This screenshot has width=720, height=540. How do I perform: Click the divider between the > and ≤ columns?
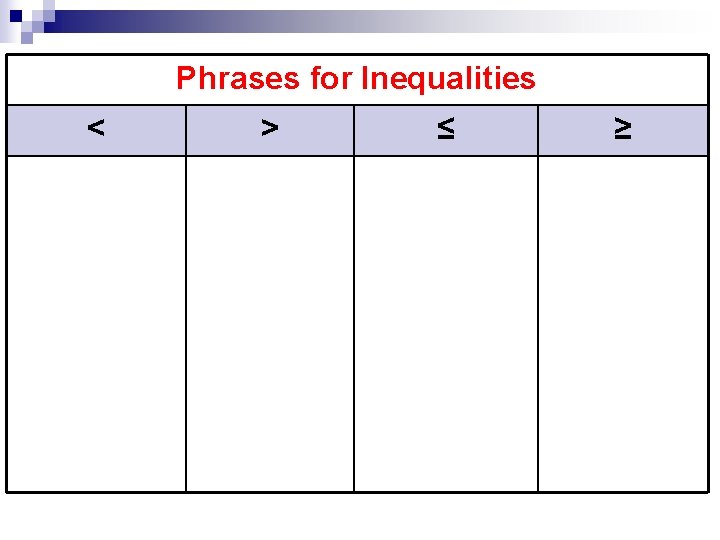pyautogui.click(x=354, y=298)
